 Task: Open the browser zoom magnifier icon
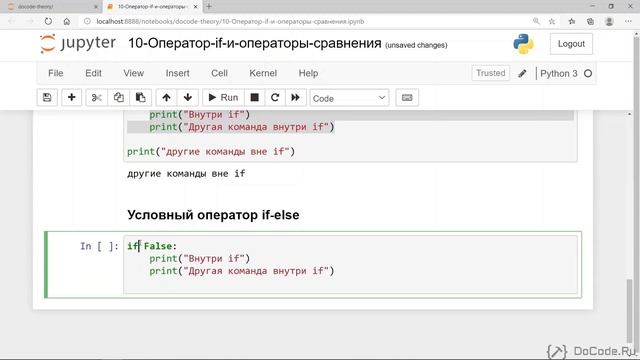(x=536, y=21)
